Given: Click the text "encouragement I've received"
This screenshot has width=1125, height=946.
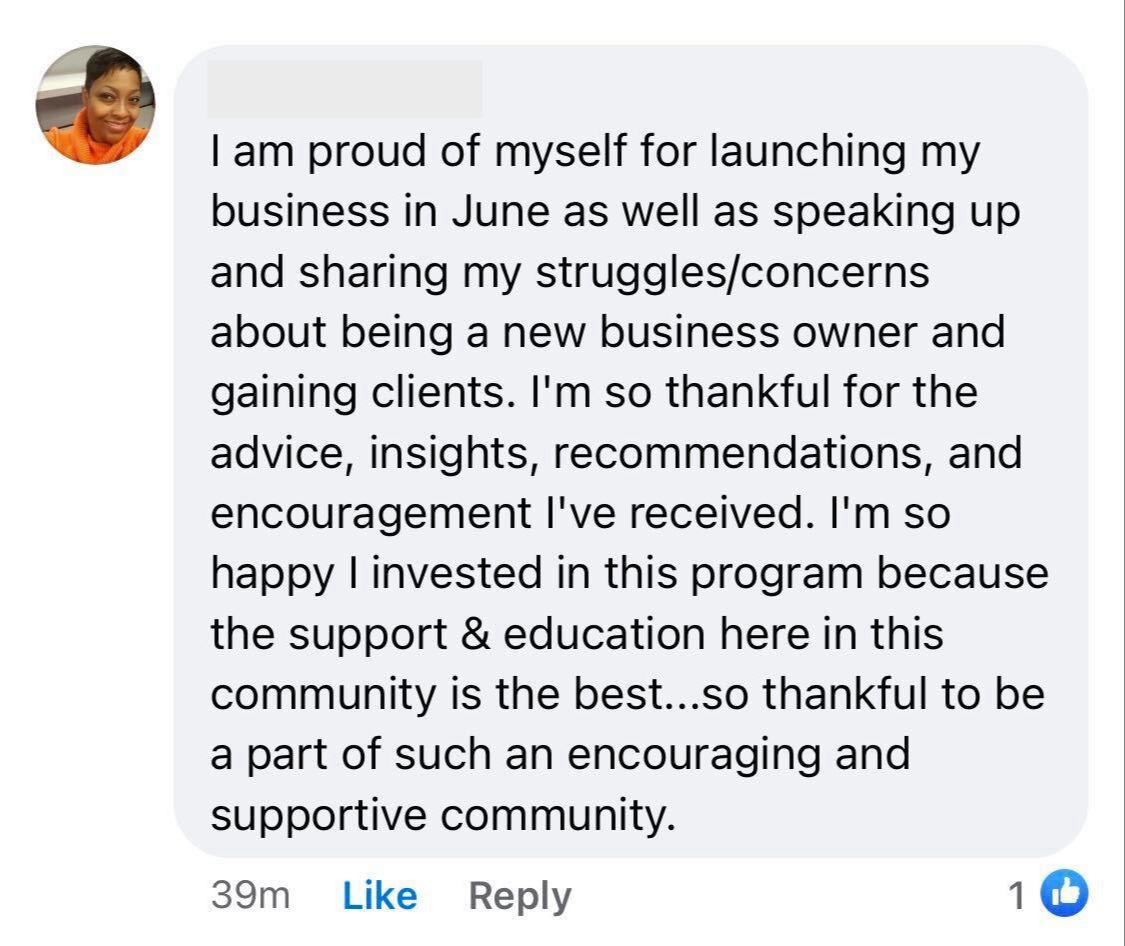Looking at the screenshot, I should click(507, 513).
